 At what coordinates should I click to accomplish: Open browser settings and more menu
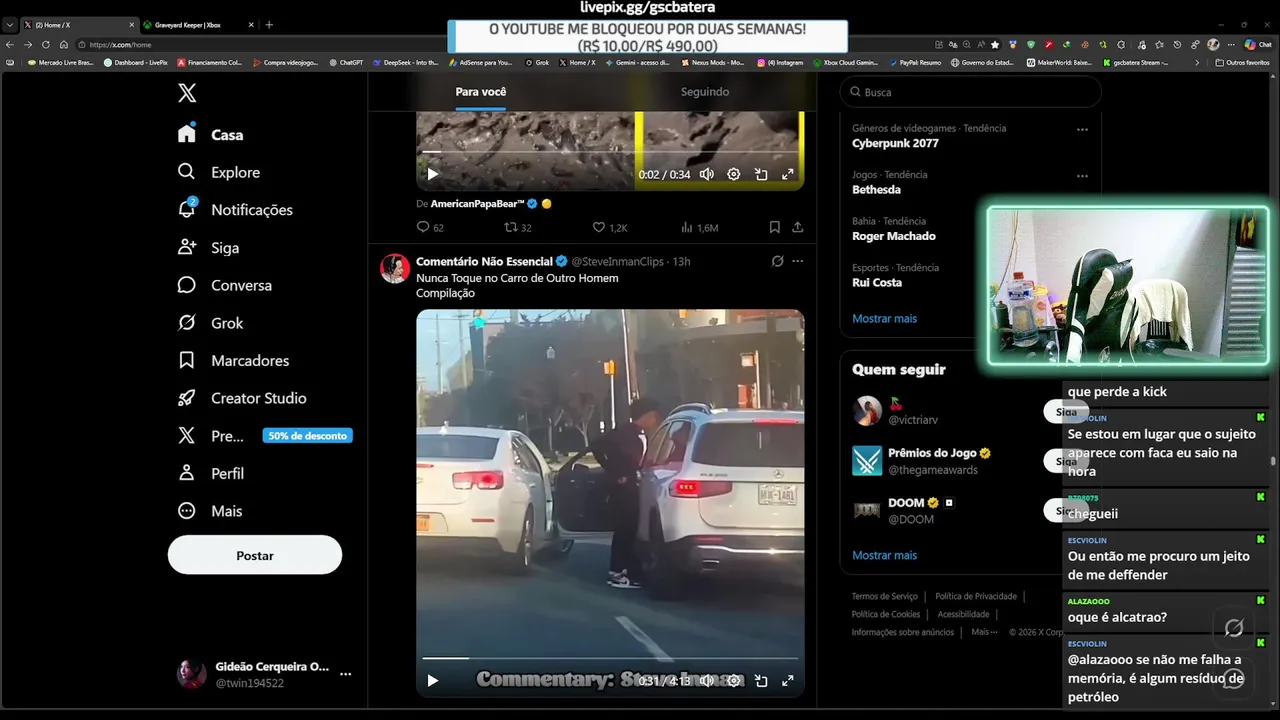pyautogui.click(x=1229, y=44)
